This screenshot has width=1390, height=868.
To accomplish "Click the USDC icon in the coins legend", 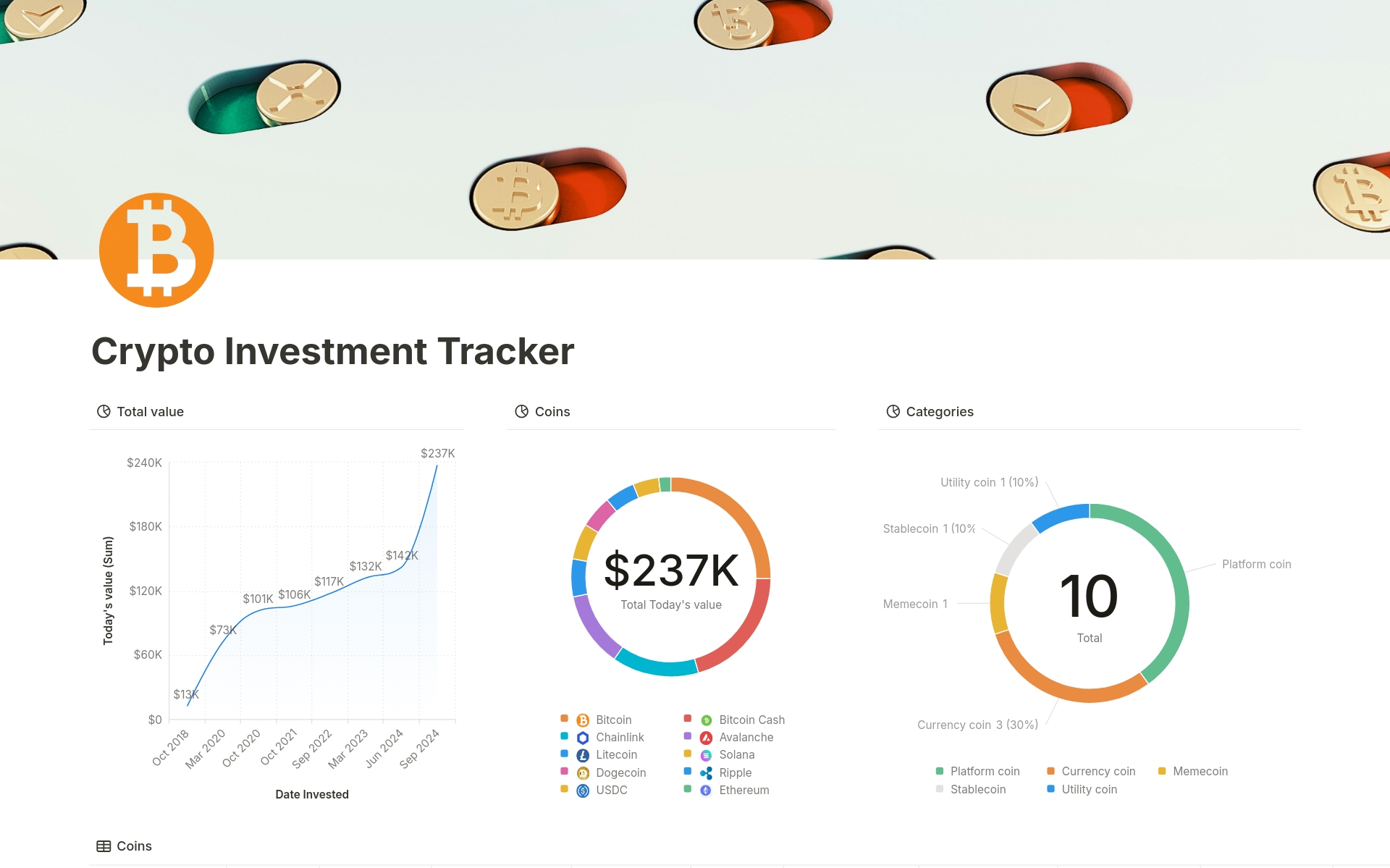I will [x=583, y=790].
